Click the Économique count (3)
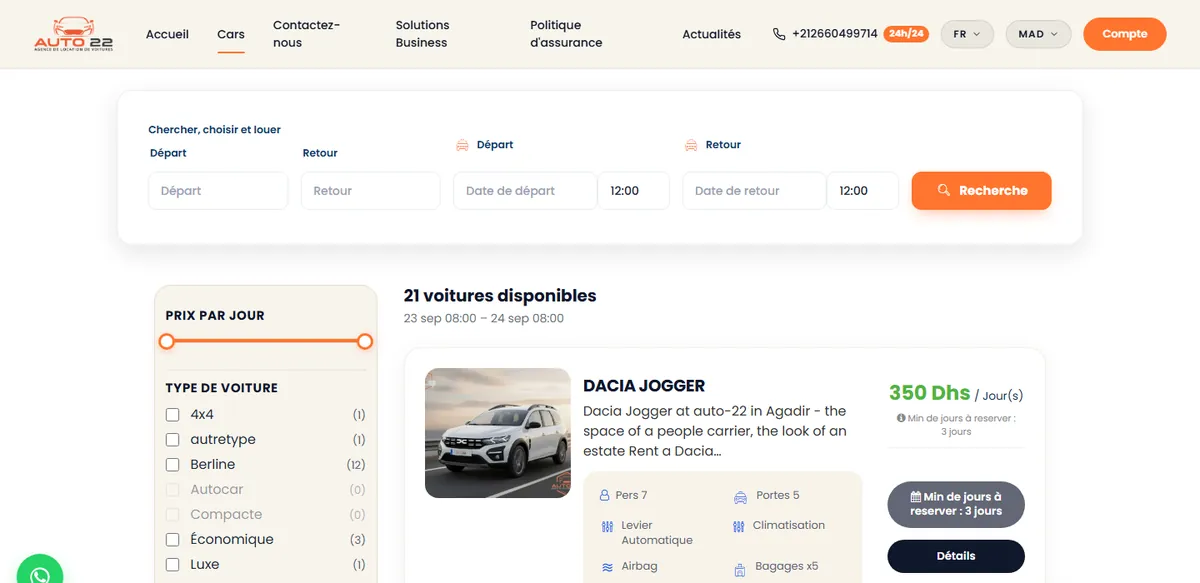1200x583 pixels. pos(358,540)
